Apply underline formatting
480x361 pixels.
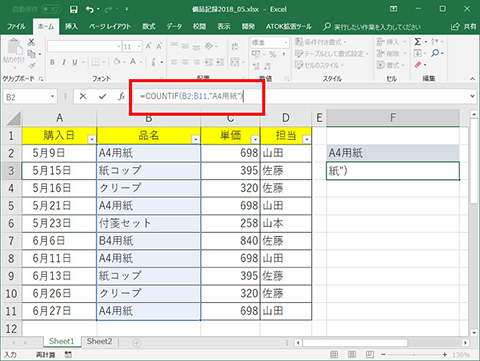[x=75, y=62]
